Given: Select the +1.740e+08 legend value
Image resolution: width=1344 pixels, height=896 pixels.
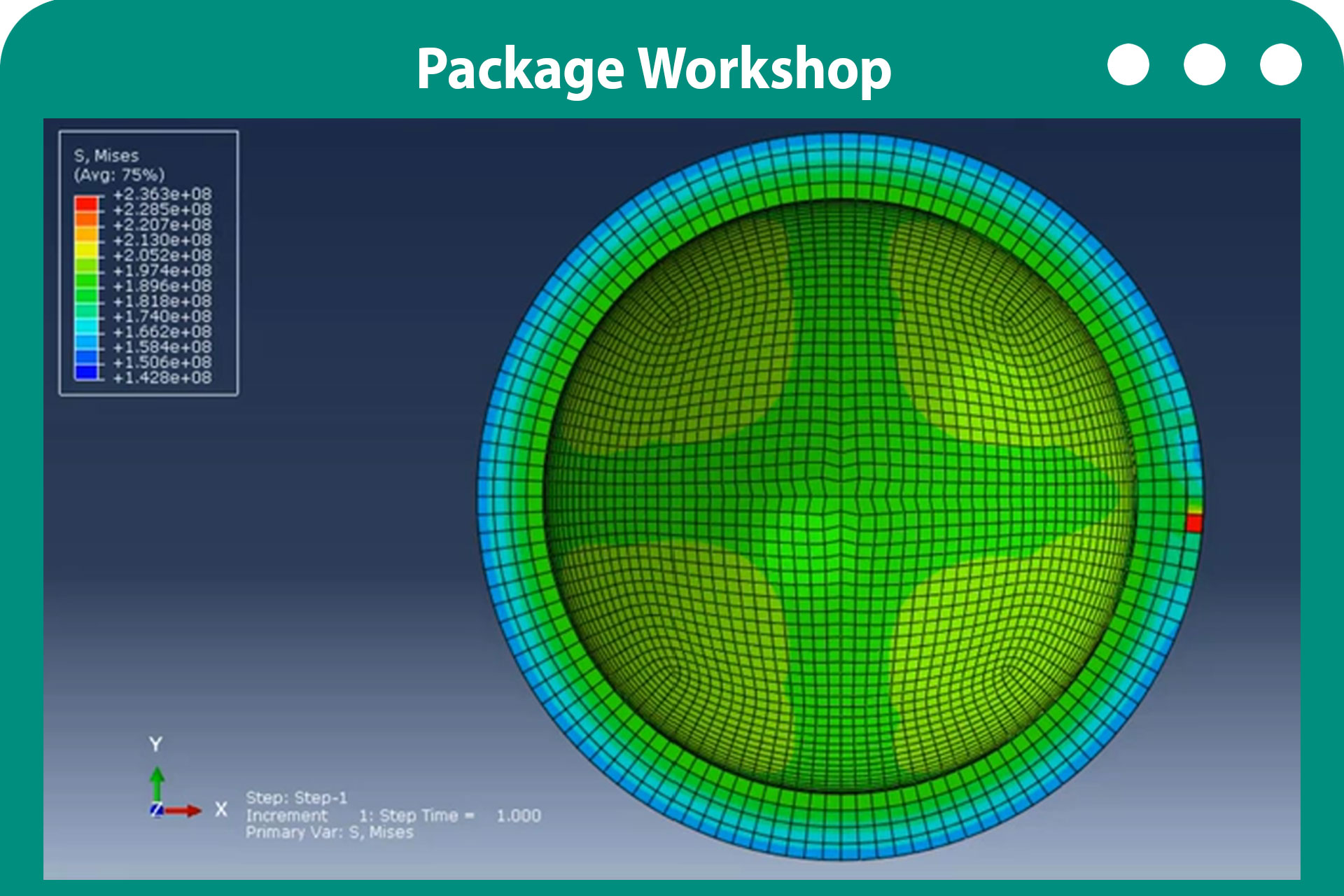Looking at the screenshot, I should 162,316.
